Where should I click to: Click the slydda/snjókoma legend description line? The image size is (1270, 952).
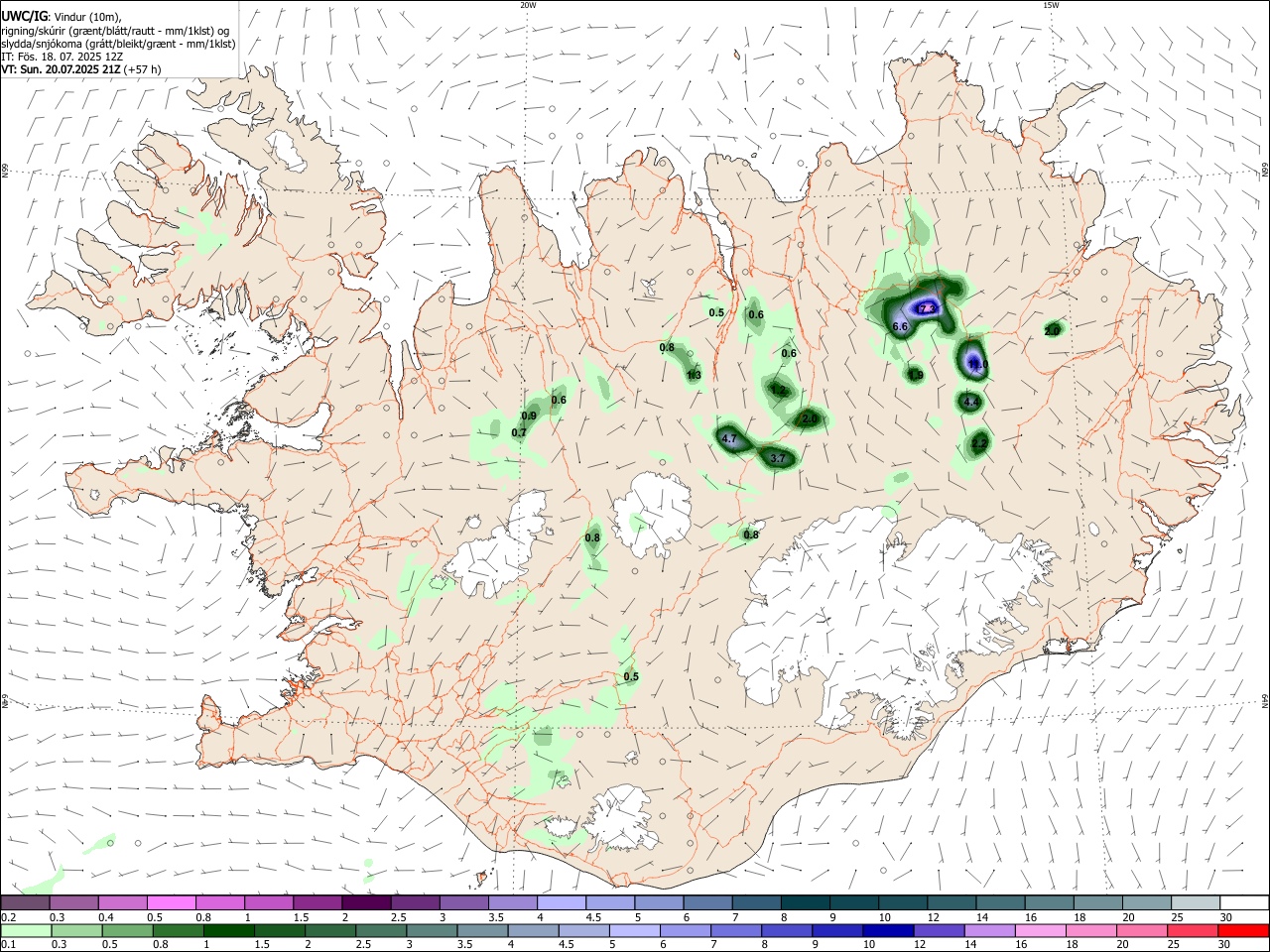(x=118, y=44)
